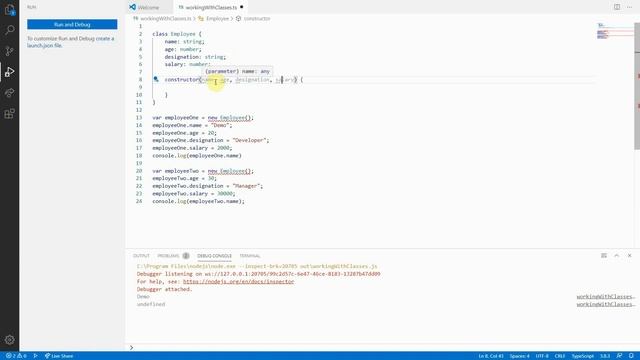Click the lightbulb quick-fix icon on line 8

tap(156, 79)
